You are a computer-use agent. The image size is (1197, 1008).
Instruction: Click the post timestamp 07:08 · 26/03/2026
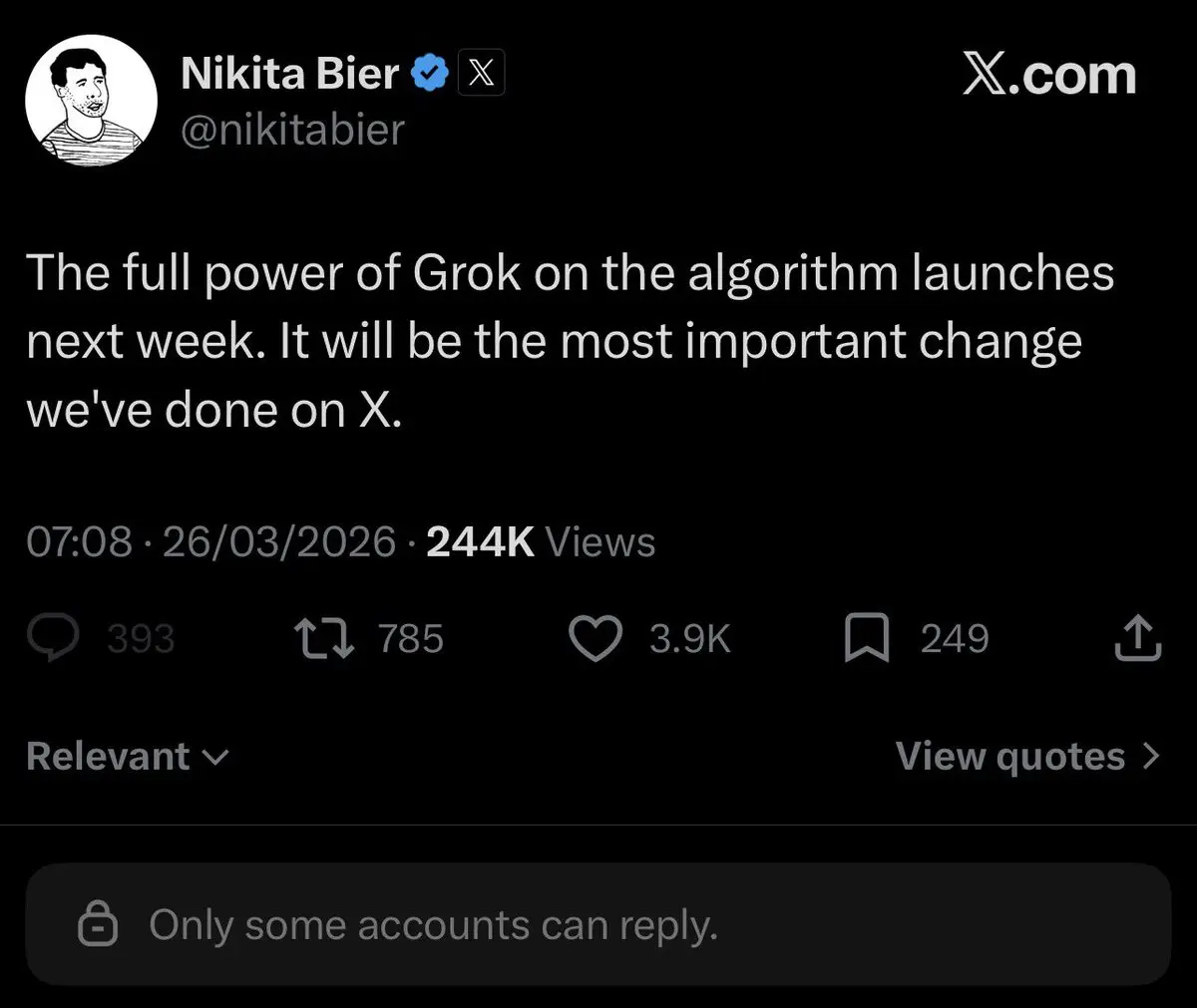point(210,541)
